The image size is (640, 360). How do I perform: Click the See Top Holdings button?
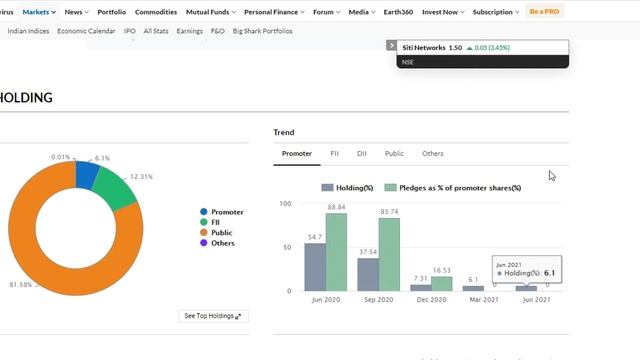tap(213, 316)
